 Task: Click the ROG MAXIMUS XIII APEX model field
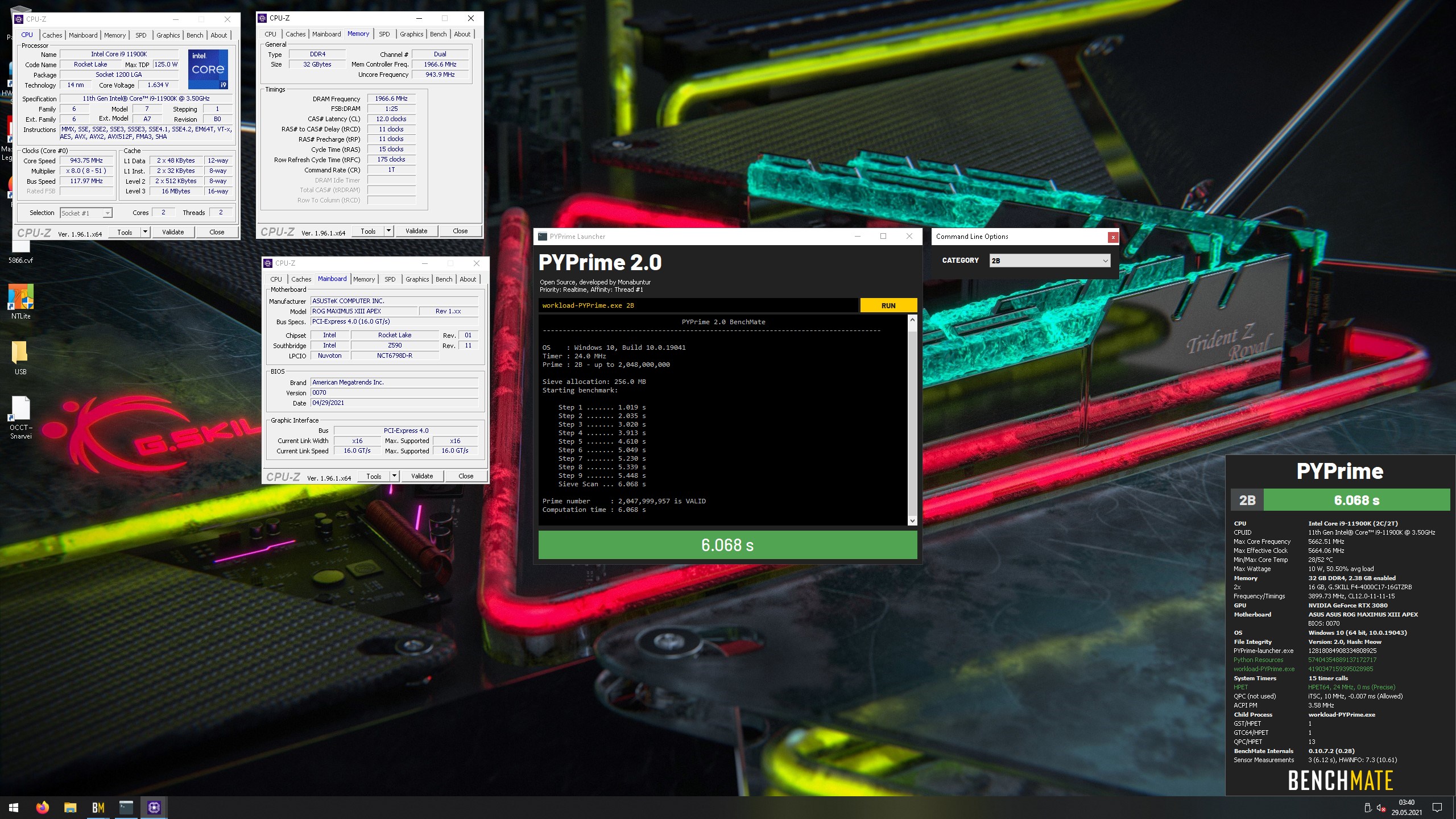pos(364,311)
